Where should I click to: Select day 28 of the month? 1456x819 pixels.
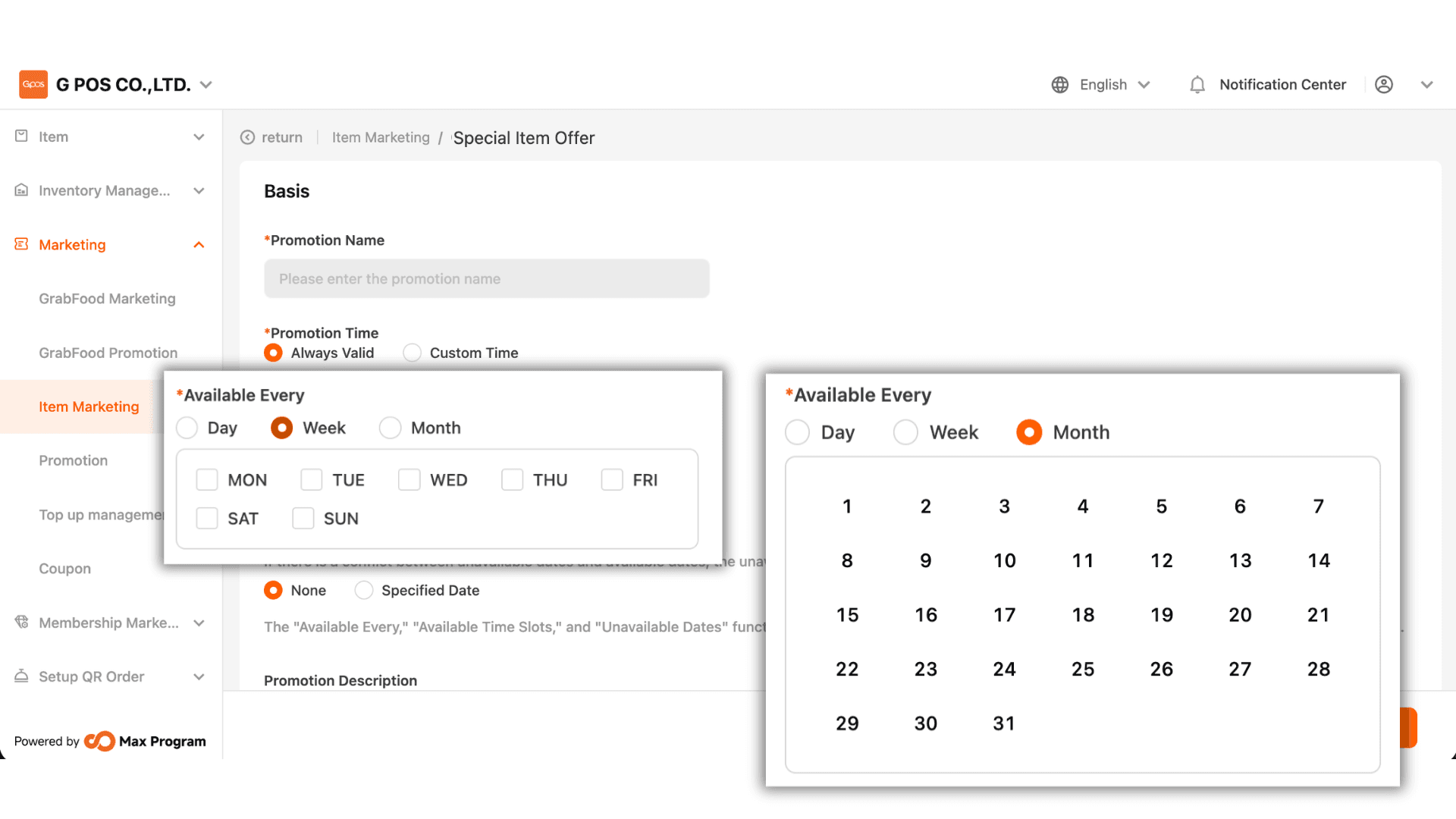click(x=1318, y=669)
